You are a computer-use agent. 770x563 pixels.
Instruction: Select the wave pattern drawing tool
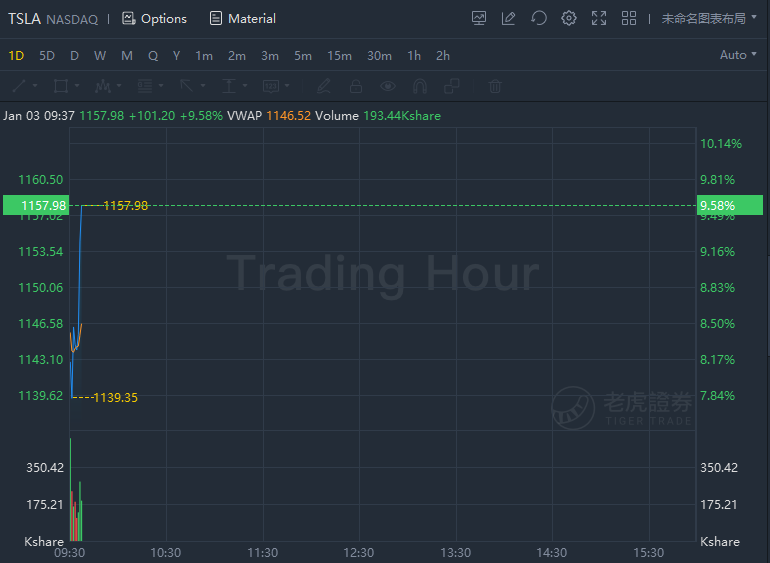point(103,86)
